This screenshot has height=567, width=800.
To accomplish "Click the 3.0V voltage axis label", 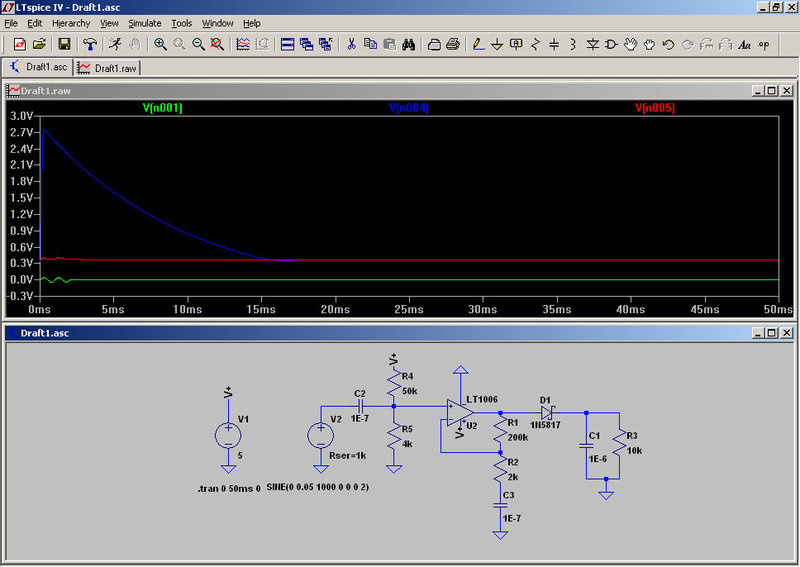I will pos(21,116).
